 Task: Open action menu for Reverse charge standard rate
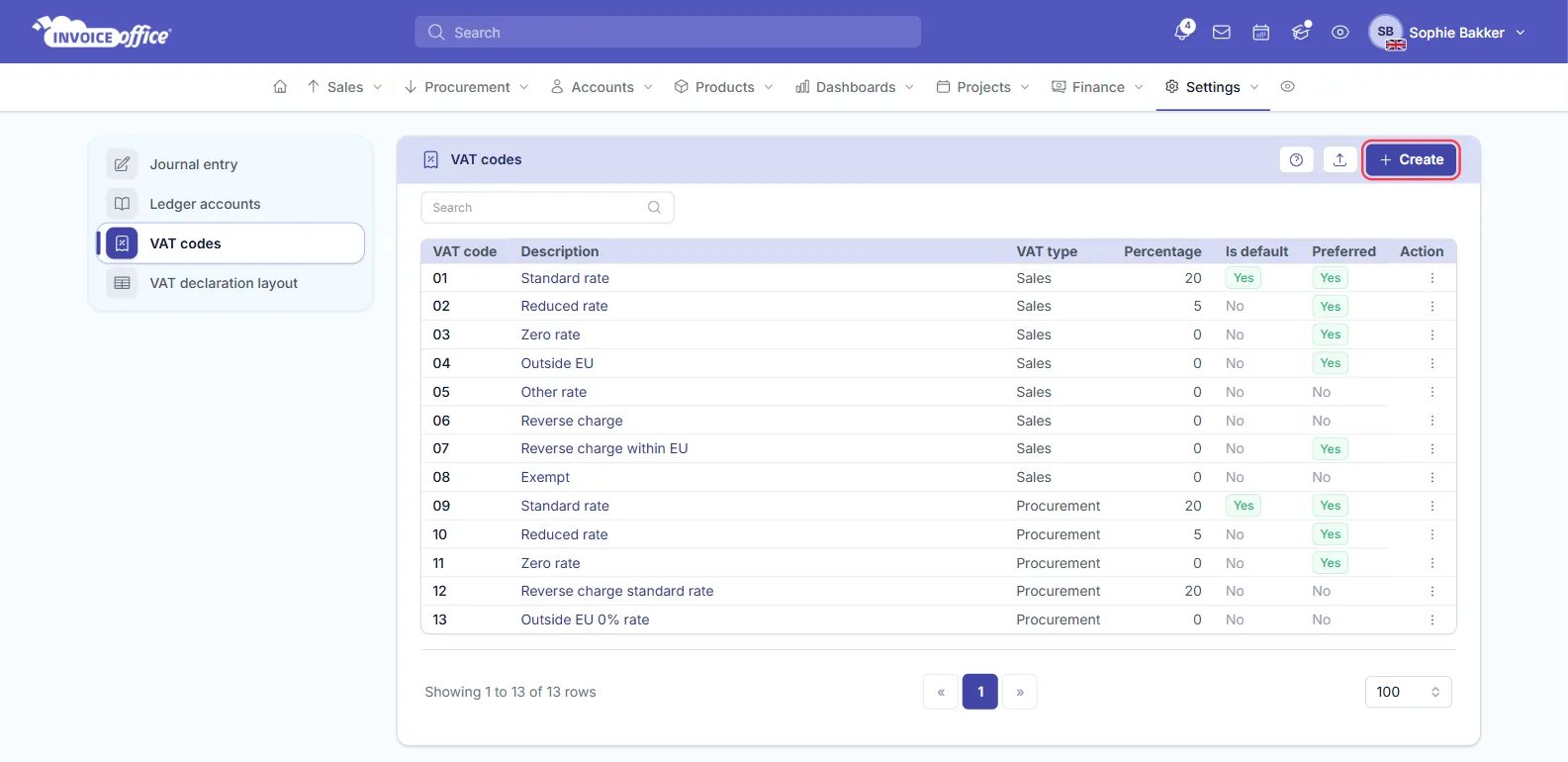1431,591
